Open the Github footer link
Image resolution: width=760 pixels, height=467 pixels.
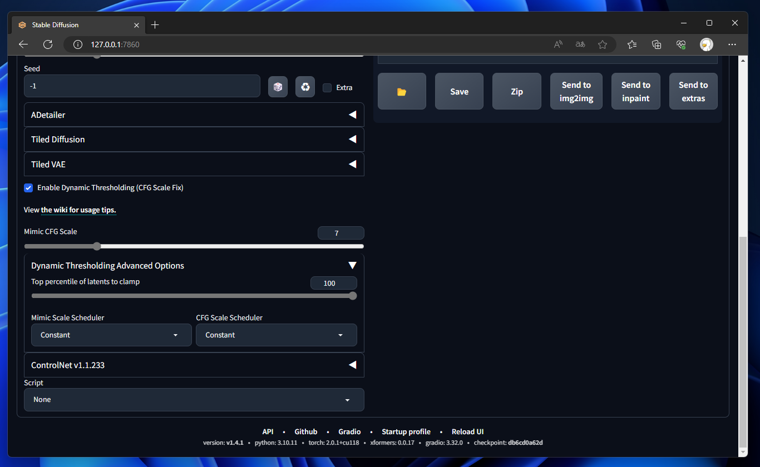pos(306,432)
